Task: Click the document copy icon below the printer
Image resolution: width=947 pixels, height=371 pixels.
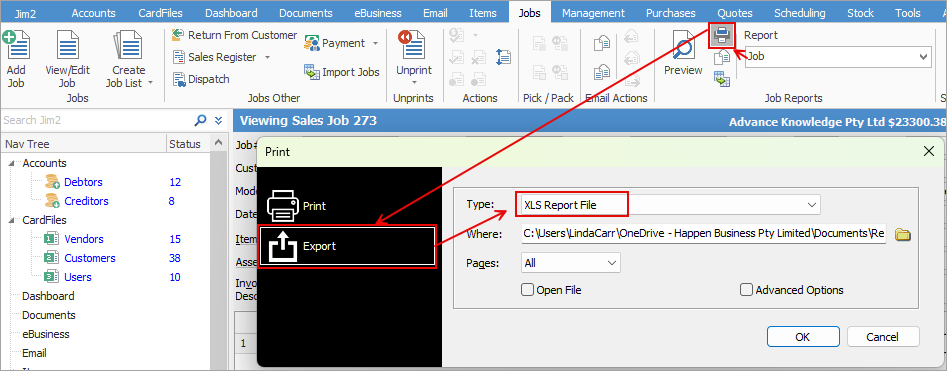Action: [x=722, y=57]
